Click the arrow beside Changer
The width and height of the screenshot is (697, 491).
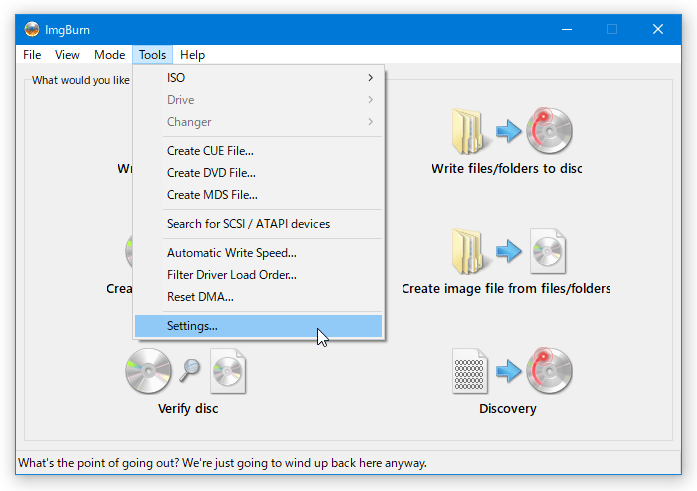[370, 122]
